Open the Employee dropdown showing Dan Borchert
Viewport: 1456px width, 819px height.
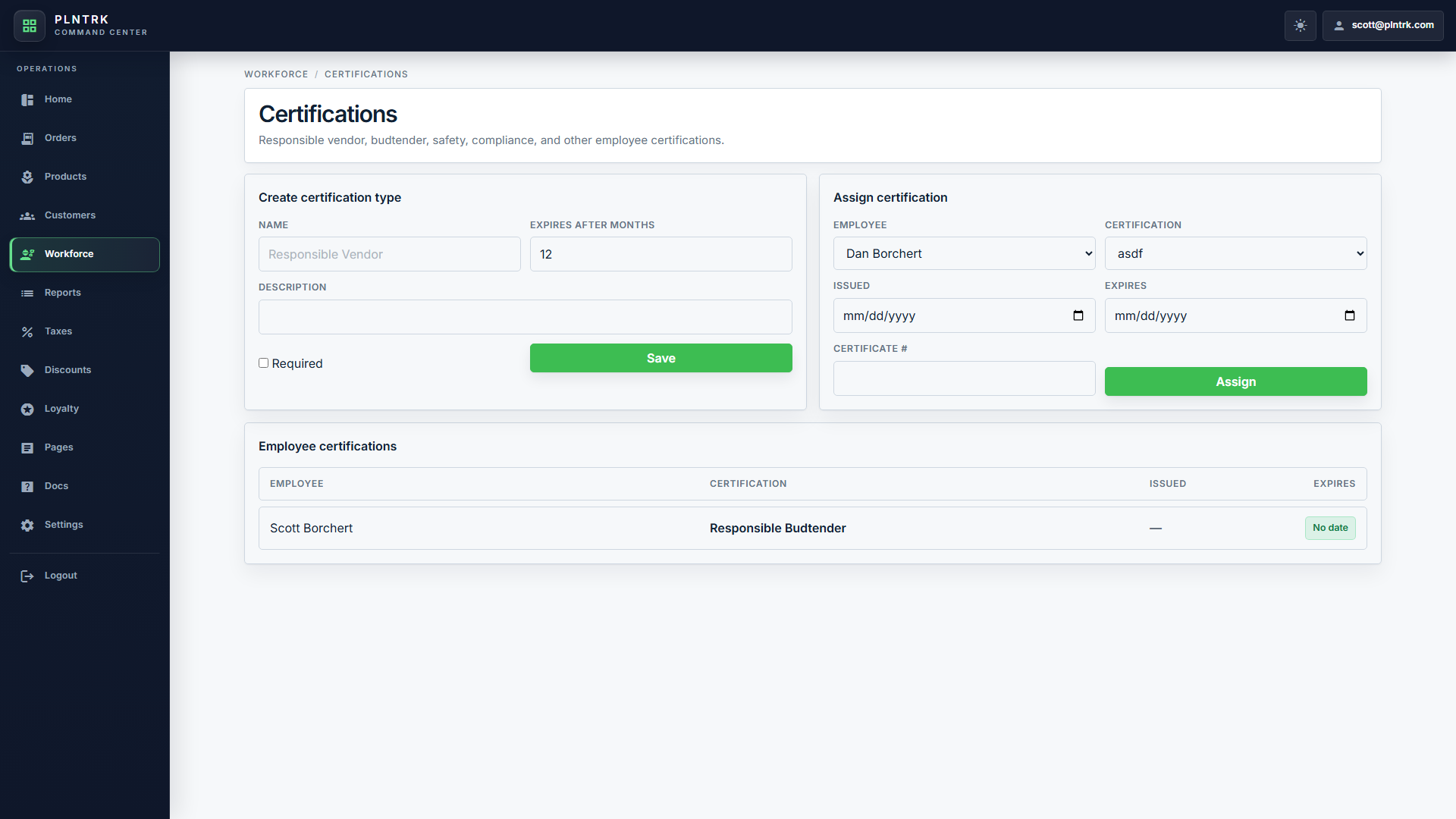[964, 253]
